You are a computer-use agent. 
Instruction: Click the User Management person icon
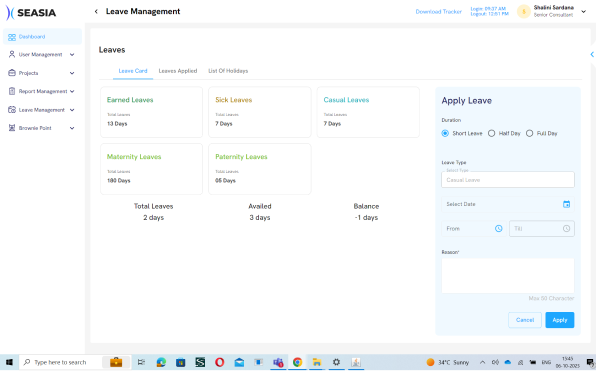coord(12,54)
